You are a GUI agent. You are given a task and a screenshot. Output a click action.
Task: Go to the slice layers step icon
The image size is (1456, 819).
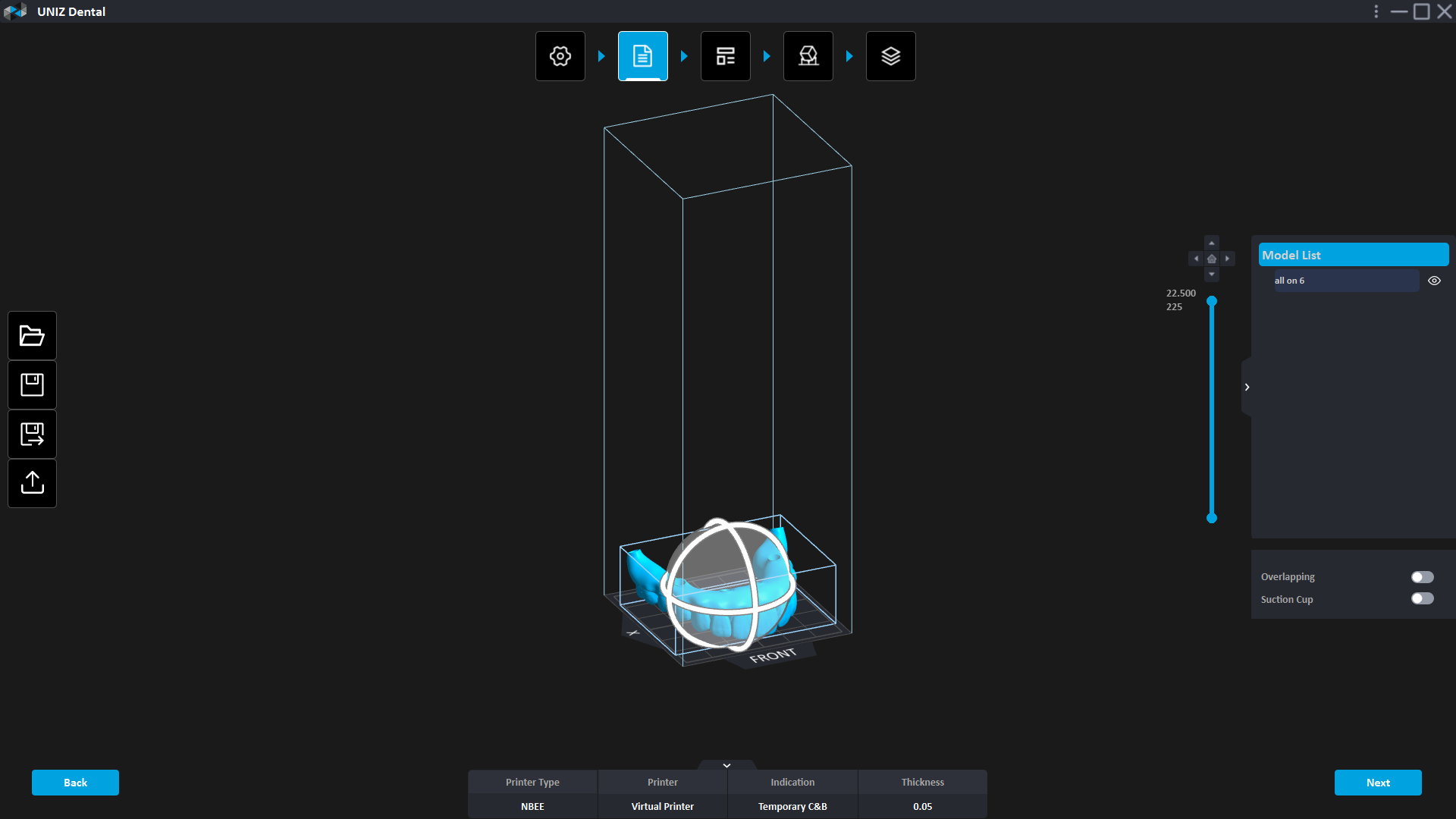pyautogui.click(x=891, y=56)
